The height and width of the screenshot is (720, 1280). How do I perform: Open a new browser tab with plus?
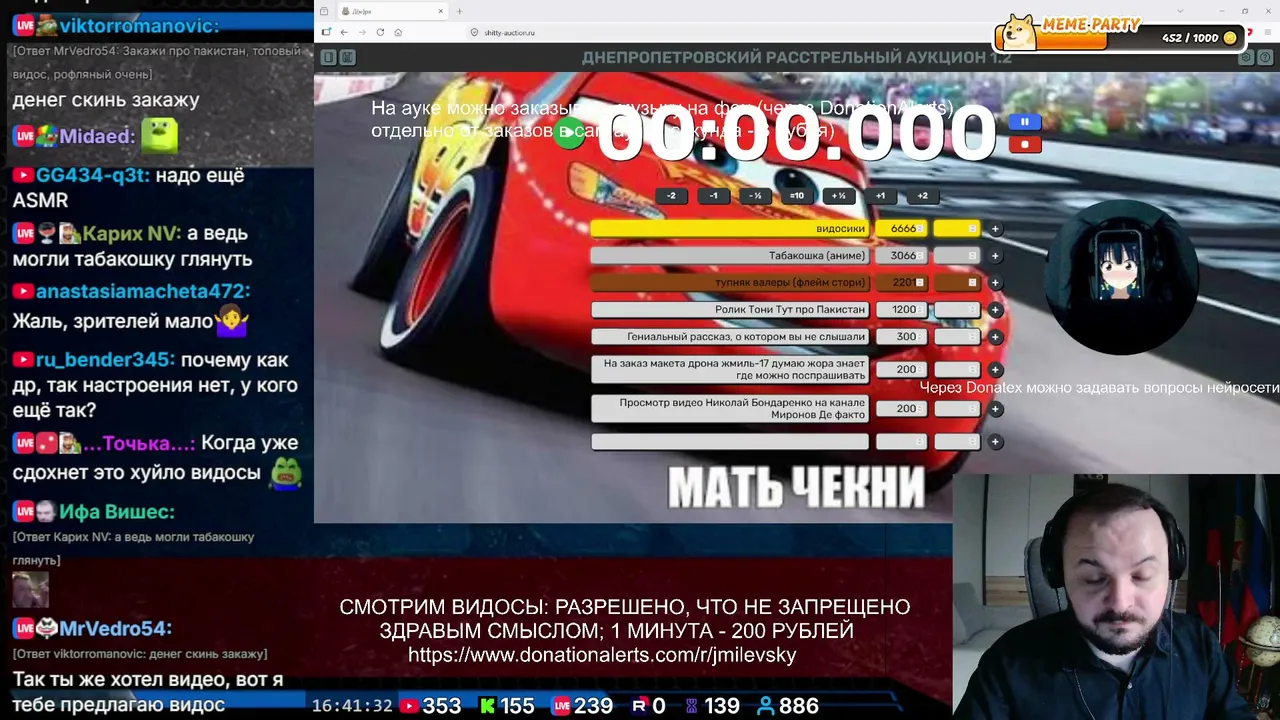point(459,11)
